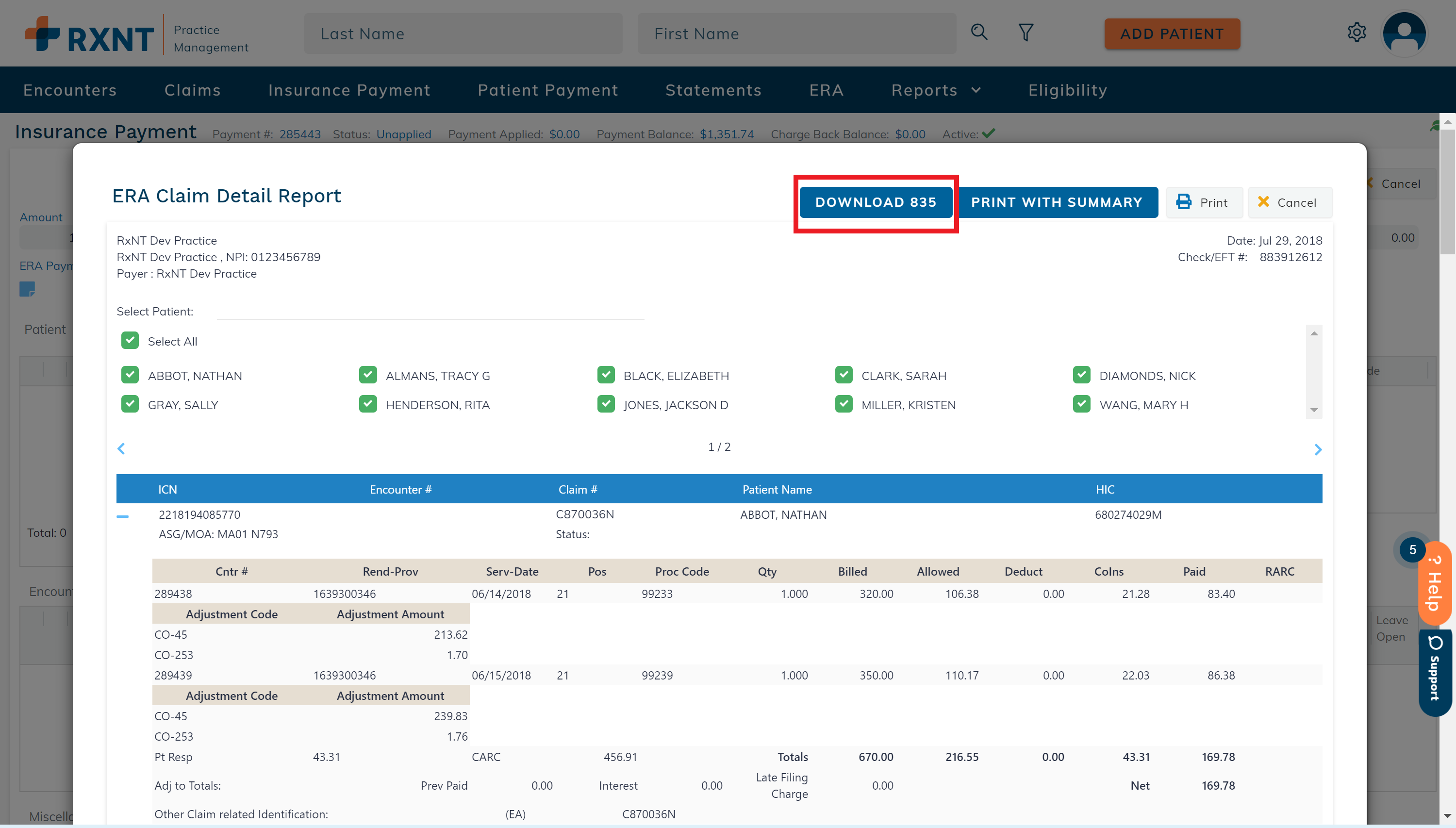Click the Last Name search field
The width and height of the screenshot is (1456, 828).
pyautogui.click(x=463, y=33)
